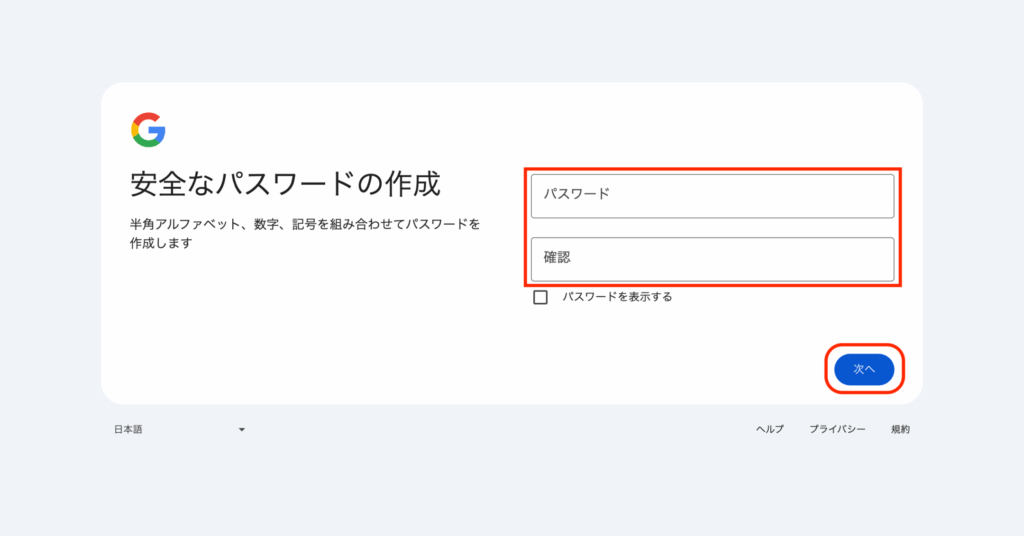The width and height of the screenshot is (1024, 536).
Task: Focus the パスワード input field
Action: point(712,196)
